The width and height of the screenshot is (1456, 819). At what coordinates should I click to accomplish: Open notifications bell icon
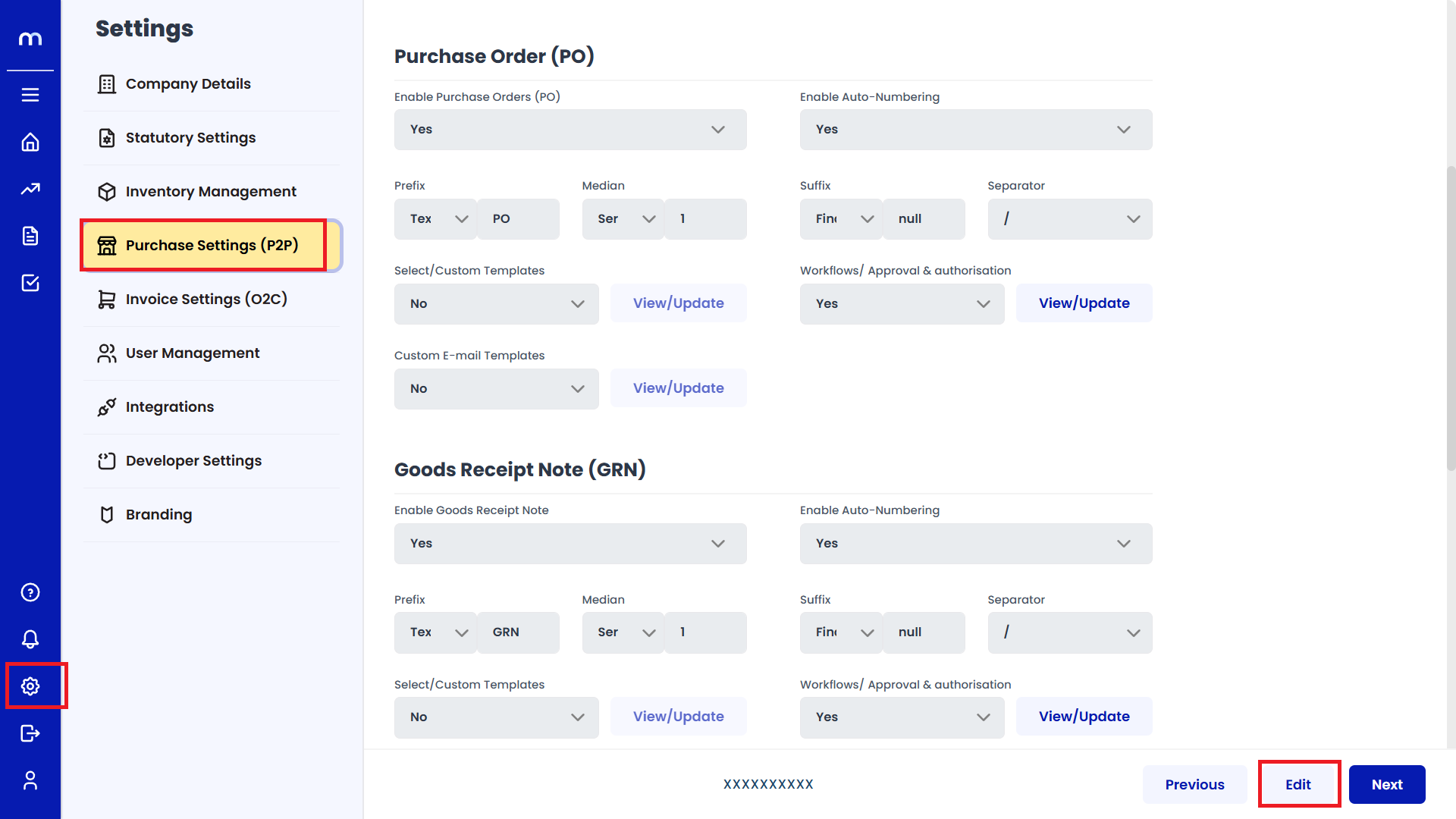[x=30, y=639]
